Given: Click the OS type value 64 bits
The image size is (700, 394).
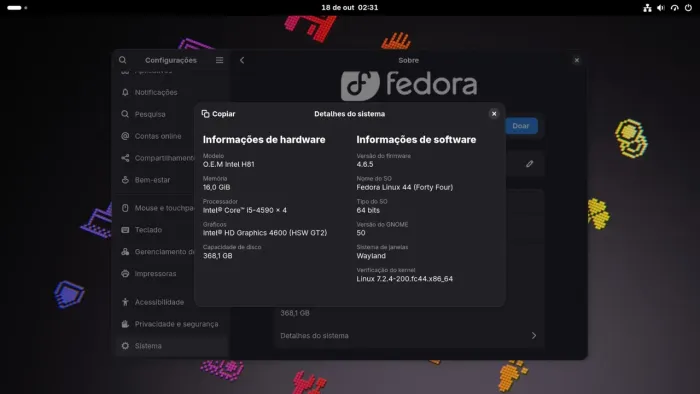Looking at the screenshot, I should click(x=368, y=210).
